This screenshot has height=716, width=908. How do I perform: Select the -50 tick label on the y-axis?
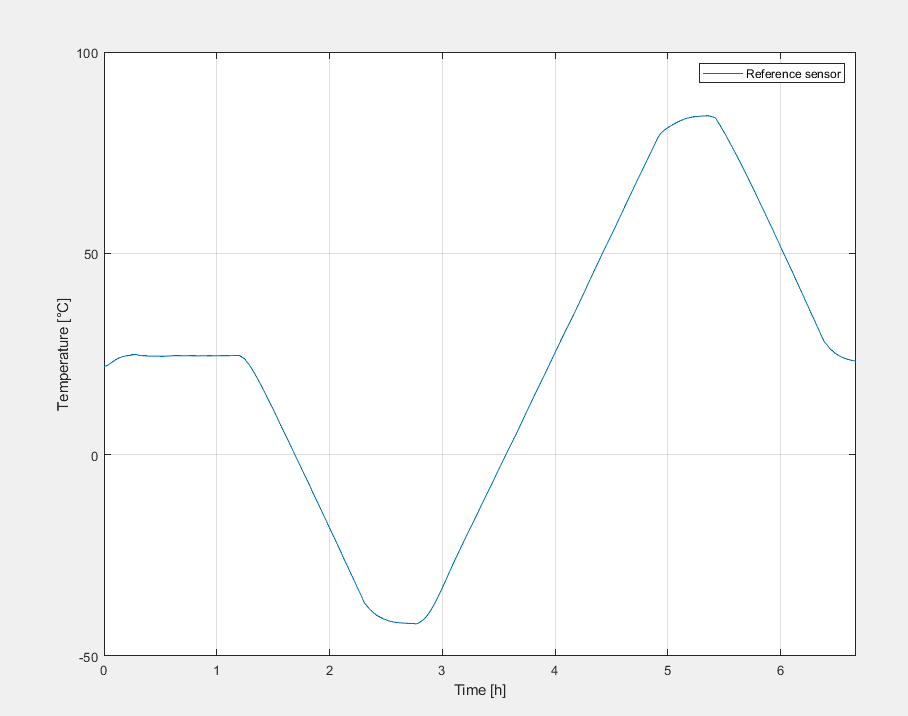pyautogui.click(x=89, y=658)
